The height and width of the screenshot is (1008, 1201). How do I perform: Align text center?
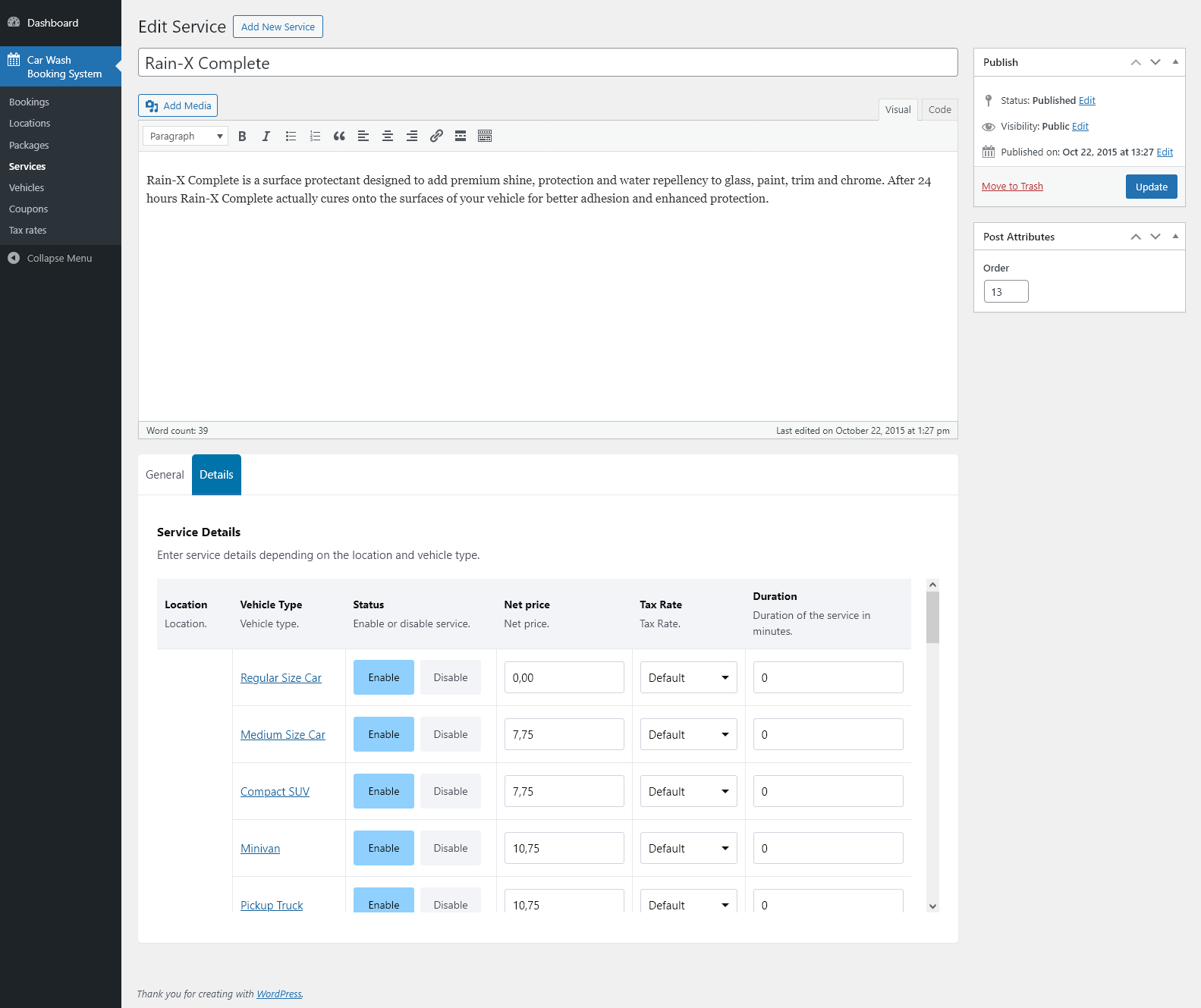pyautogui.click(x=388, y=137)
